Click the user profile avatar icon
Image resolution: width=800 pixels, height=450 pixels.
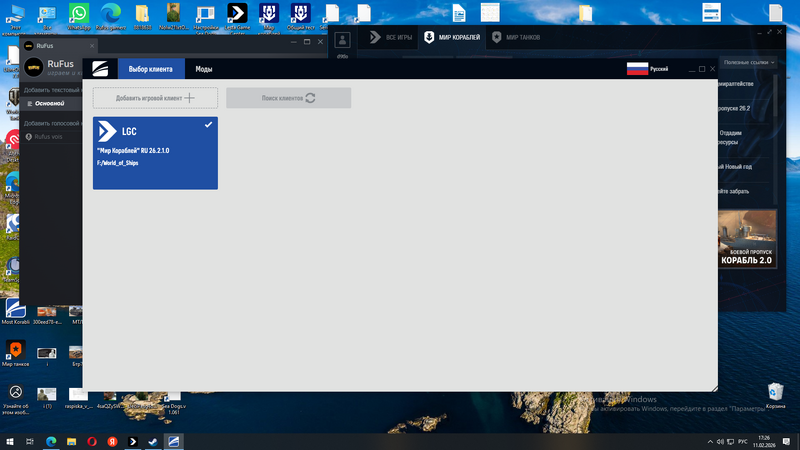click(x=343, y=39)
